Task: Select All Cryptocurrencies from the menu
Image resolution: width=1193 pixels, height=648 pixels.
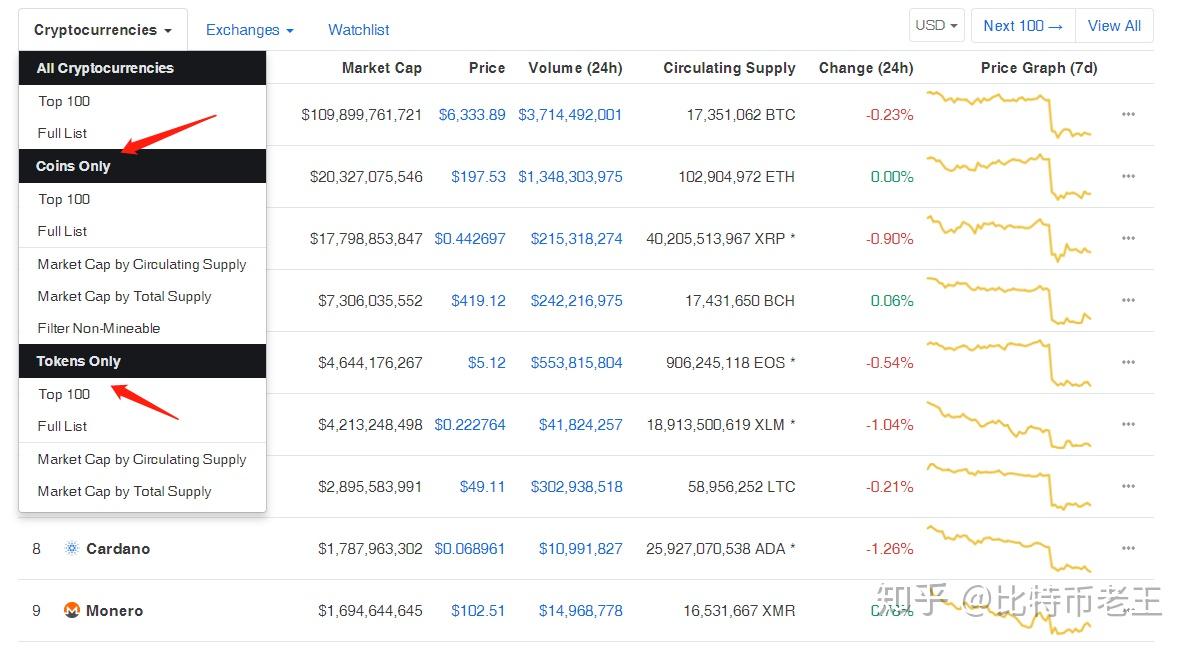Action: point(107,68)
